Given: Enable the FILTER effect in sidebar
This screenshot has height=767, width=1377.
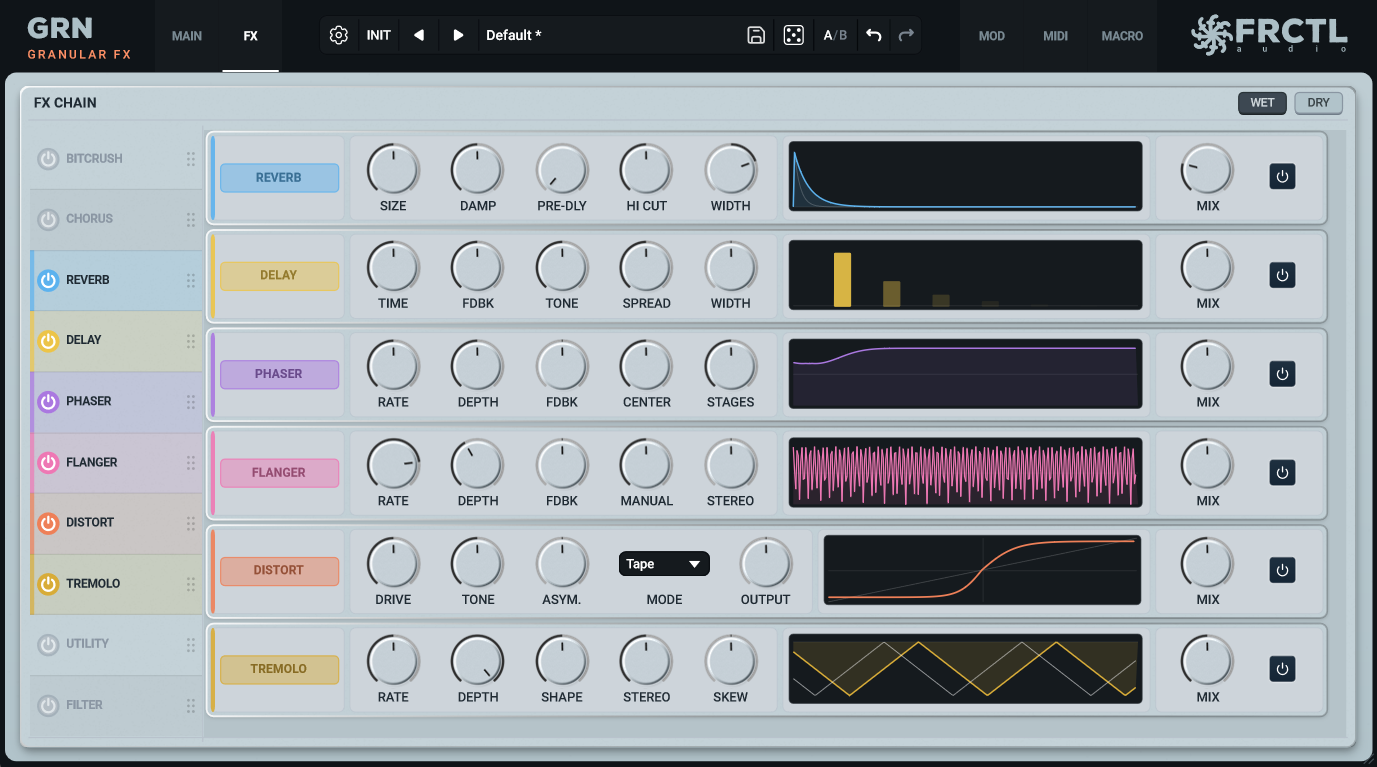Looking at the screenshot, I should pyautogui.click(x=48, y=706).
